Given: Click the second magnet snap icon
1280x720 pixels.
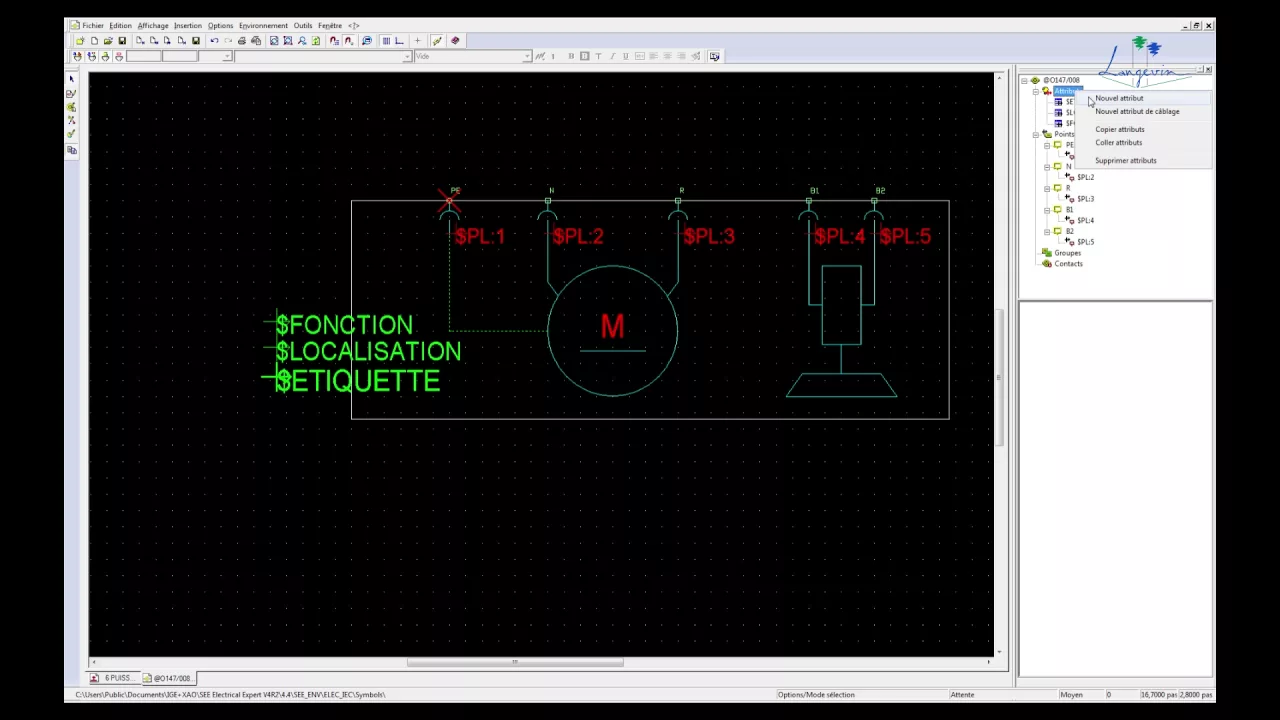Looking at the screenshot, I should tap(349, 41).
